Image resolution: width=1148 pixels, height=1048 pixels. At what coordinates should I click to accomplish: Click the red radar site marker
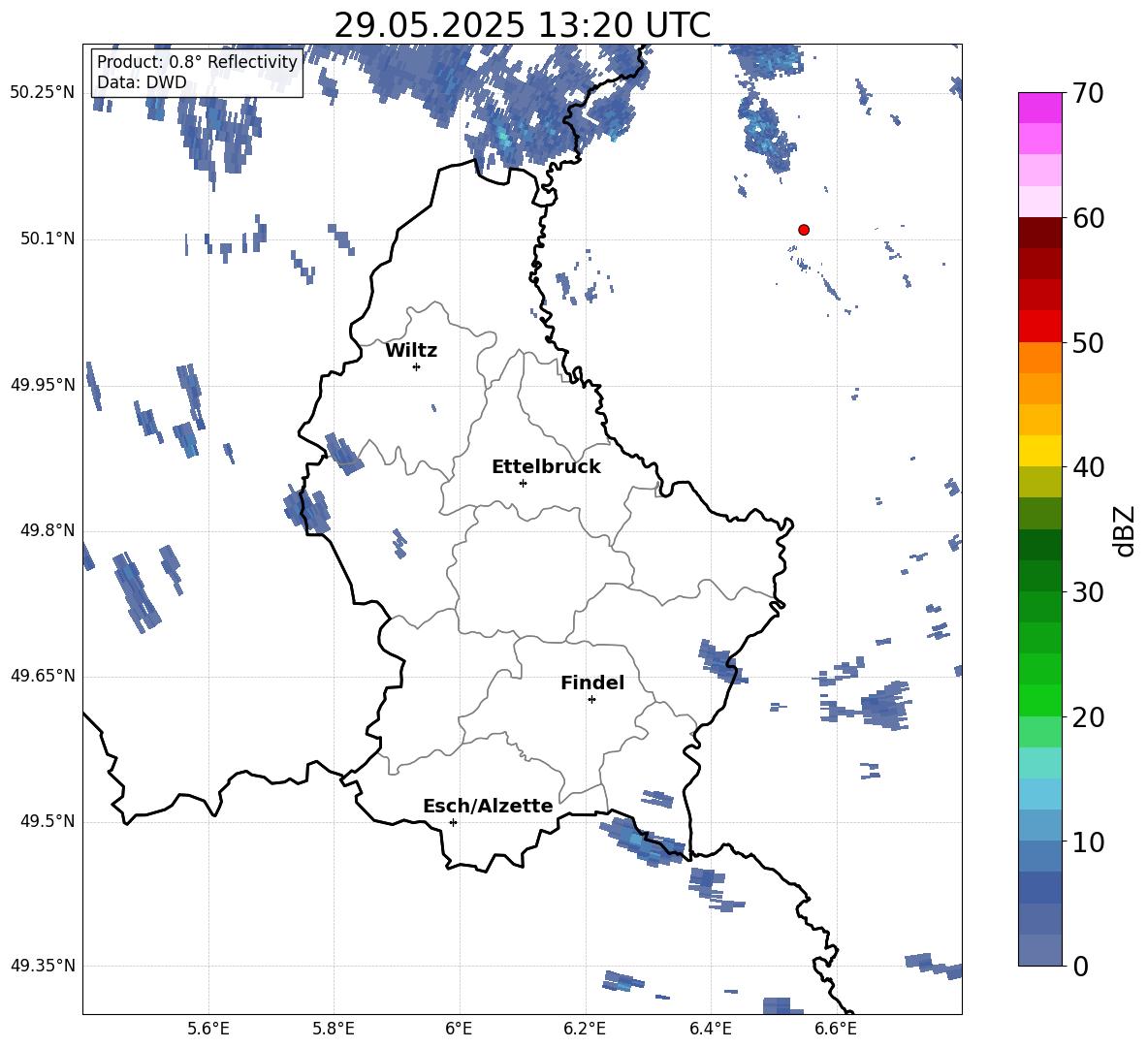tap(803, 230)
